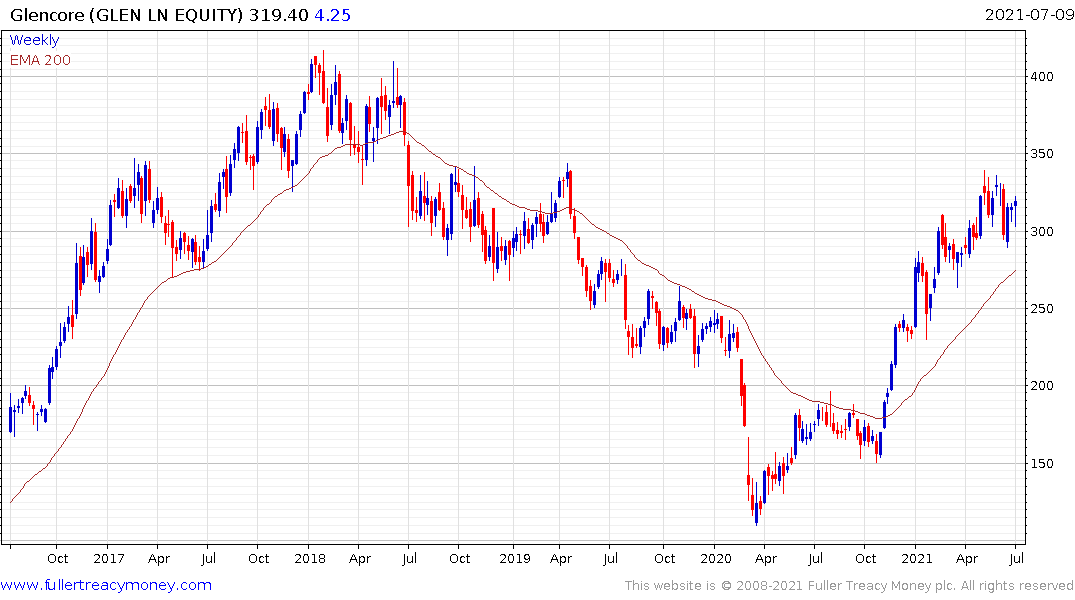Open the www.fullertreacymoney.com link

(x=106, y=585)
